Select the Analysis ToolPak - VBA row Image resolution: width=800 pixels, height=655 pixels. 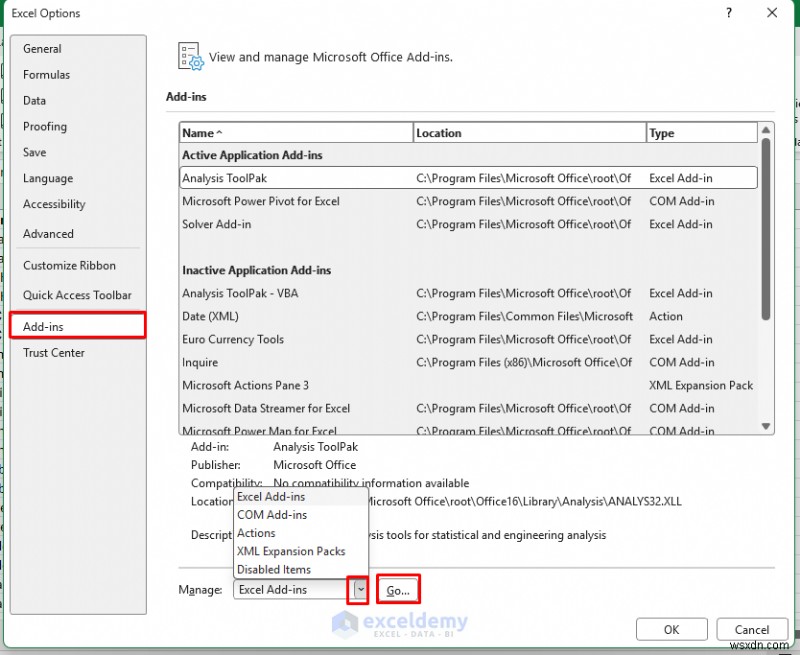(x=468, y=293)
